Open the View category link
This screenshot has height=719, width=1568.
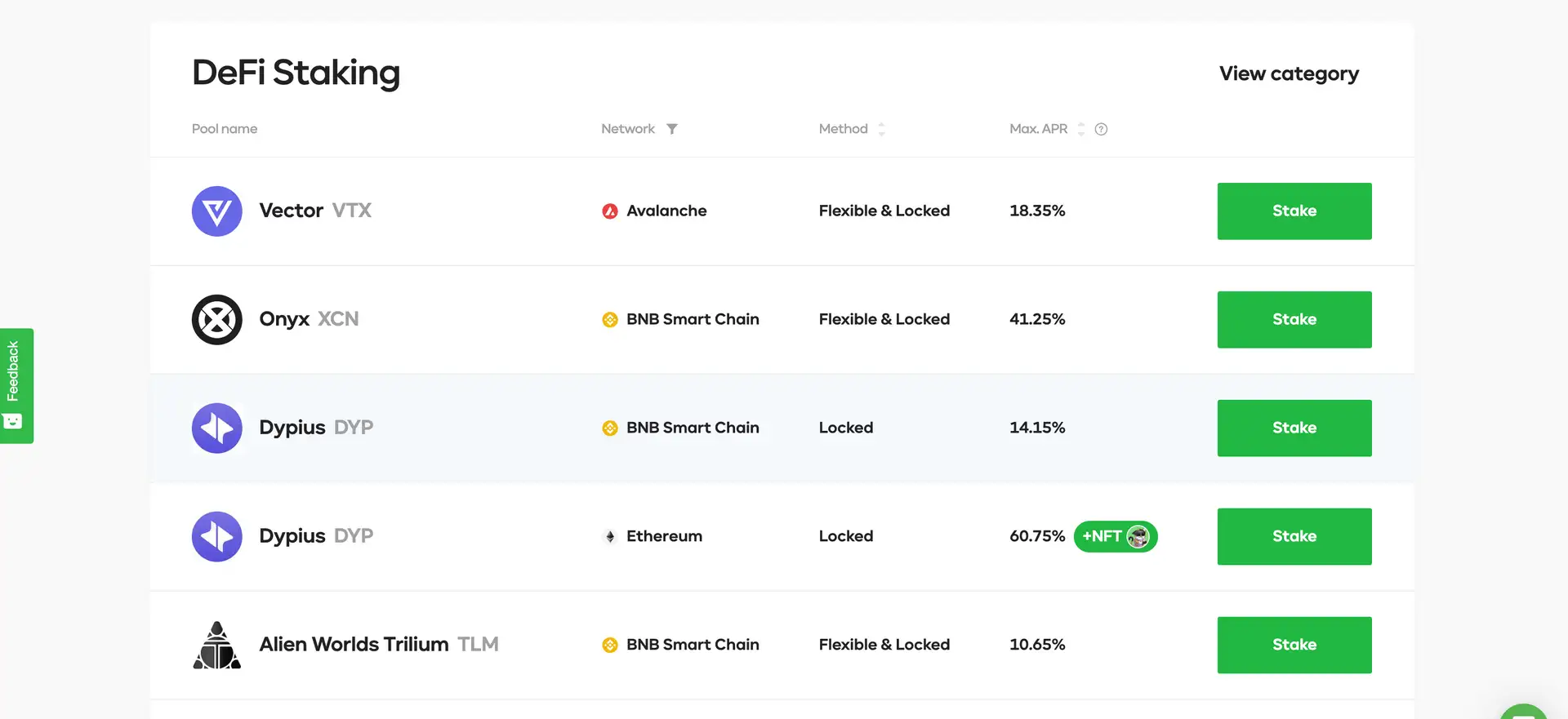tap(1288, 73)
